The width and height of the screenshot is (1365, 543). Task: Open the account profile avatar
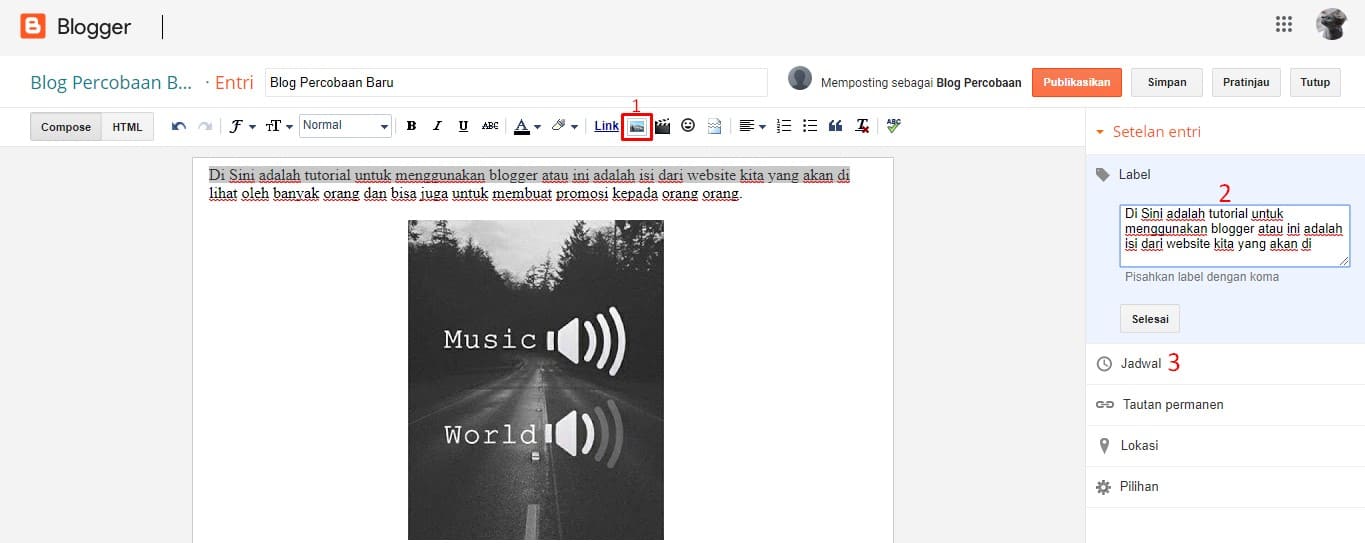(1331, 24)
